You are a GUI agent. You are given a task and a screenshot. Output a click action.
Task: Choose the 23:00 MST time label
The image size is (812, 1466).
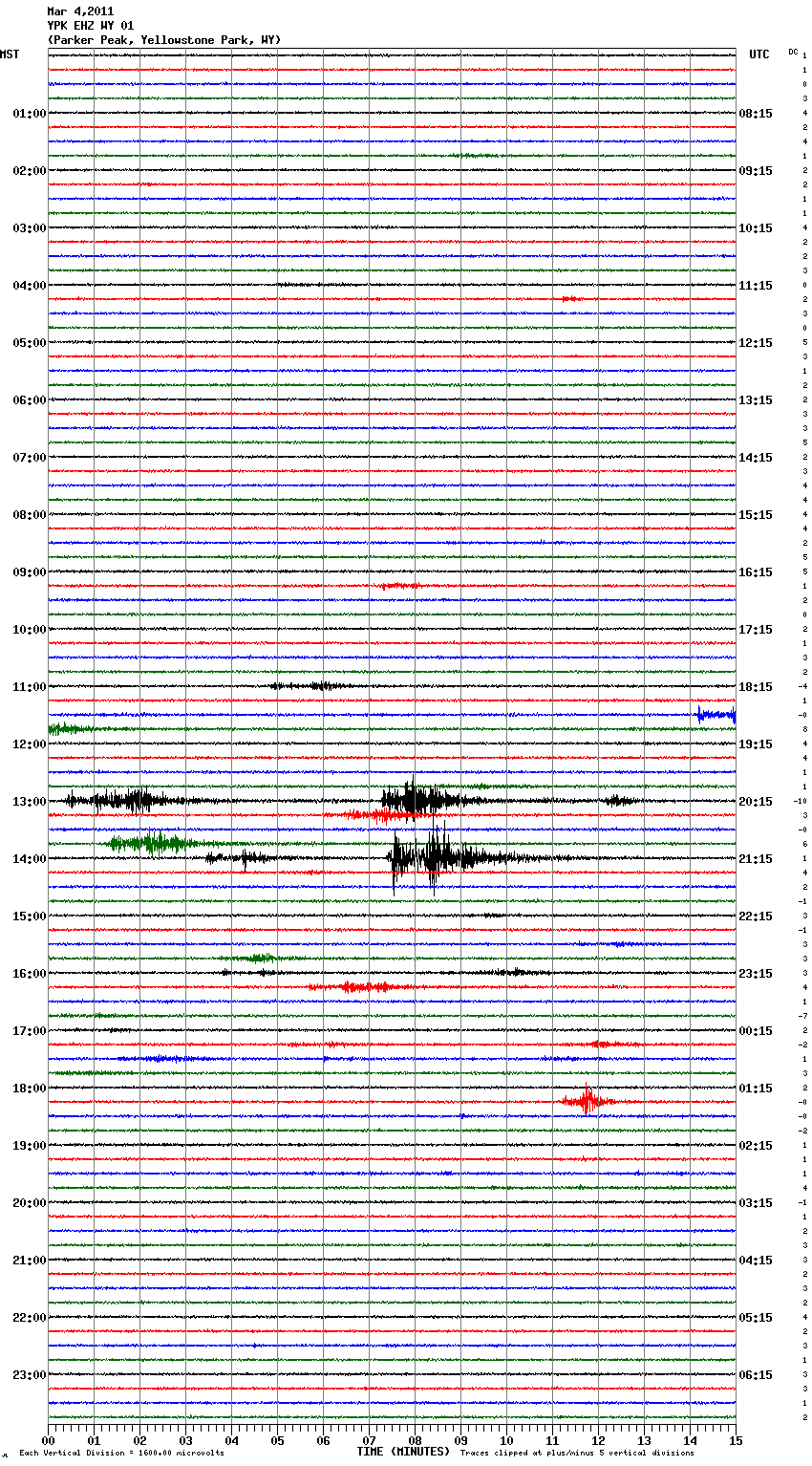[x=30, y=1375]
